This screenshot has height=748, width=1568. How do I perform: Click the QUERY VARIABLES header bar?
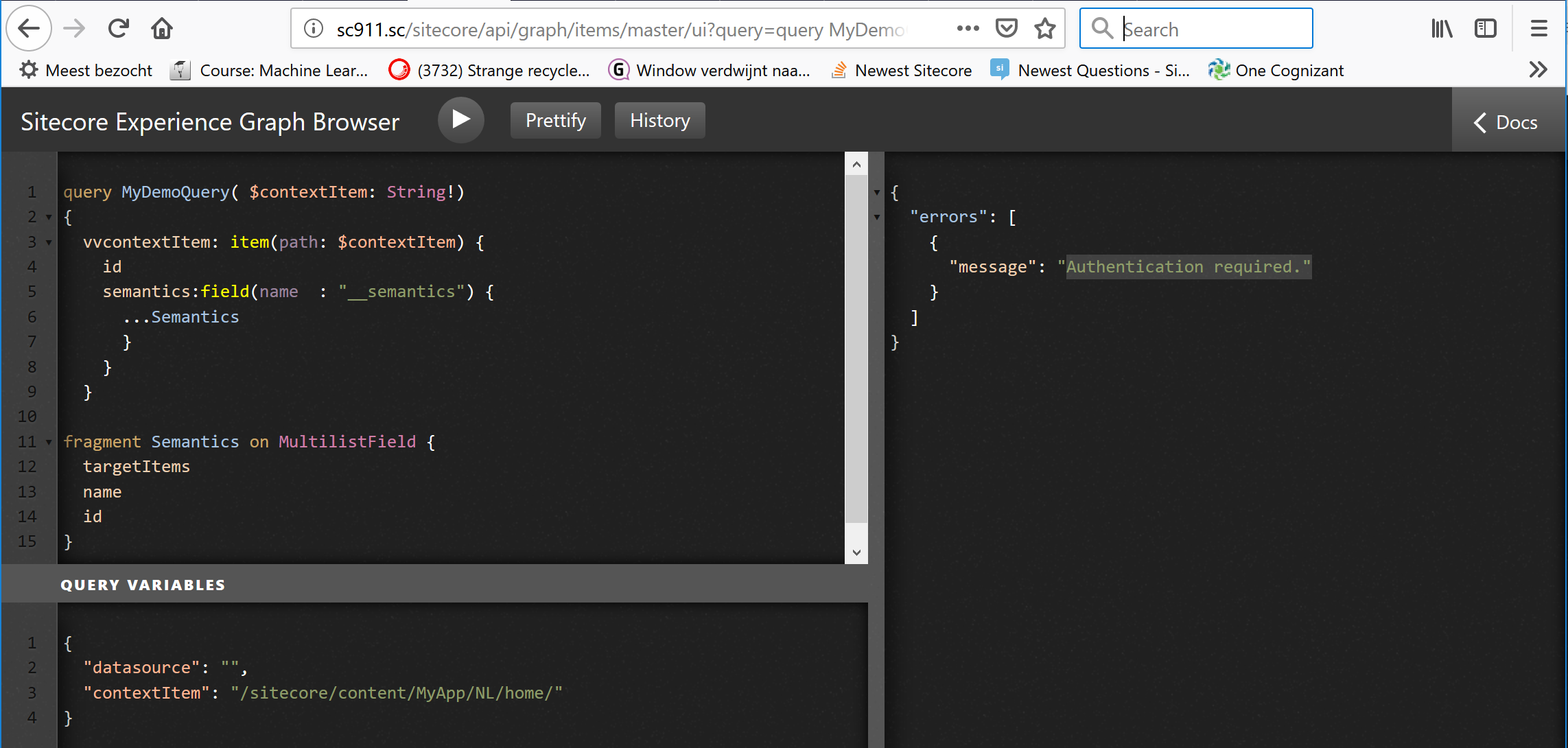435,584
